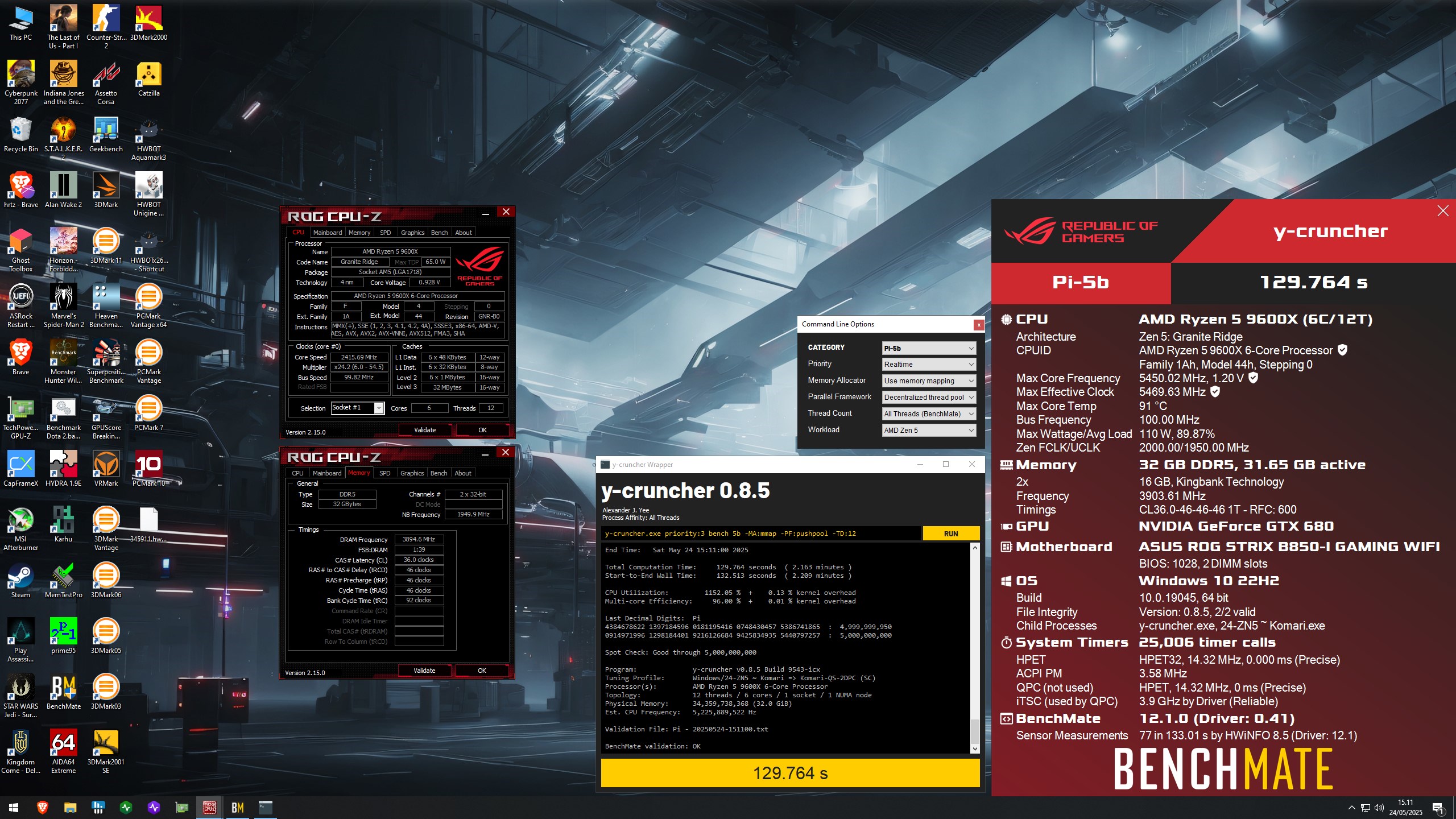The width and height of the screenshot is (1456, 819).
Task: Open the BenchMate desktop shortcut
Action: 63,692
